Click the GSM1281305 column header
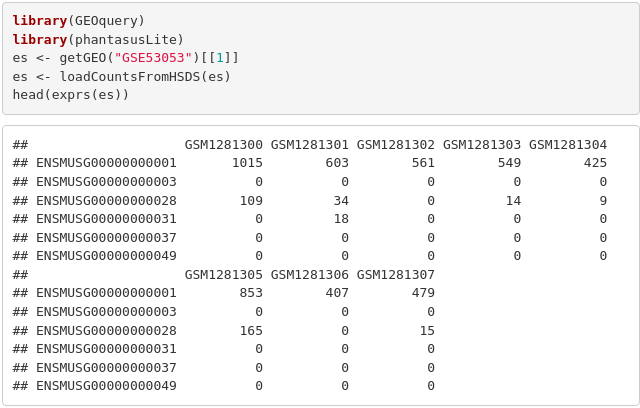Screen dimensions: 640x408 click(224, 275)
